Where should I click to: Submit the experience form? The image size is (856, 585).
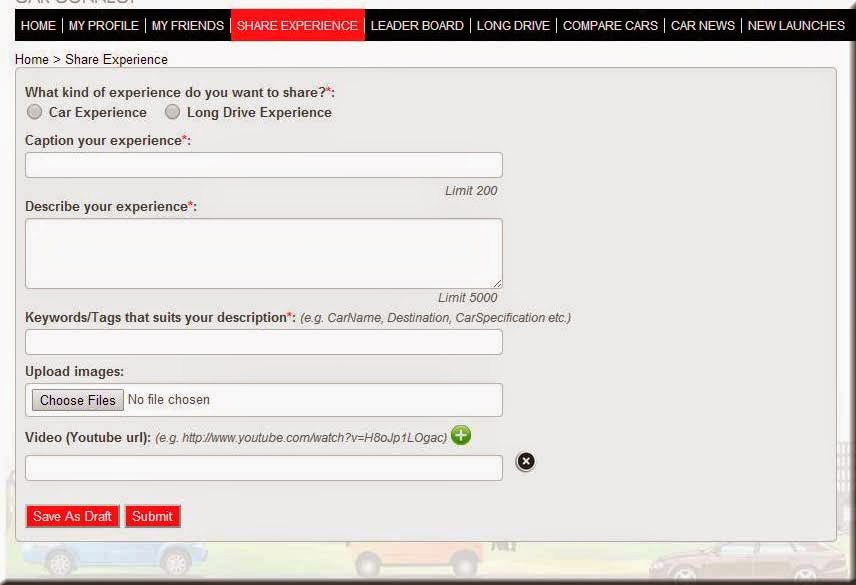click(152, 516)
